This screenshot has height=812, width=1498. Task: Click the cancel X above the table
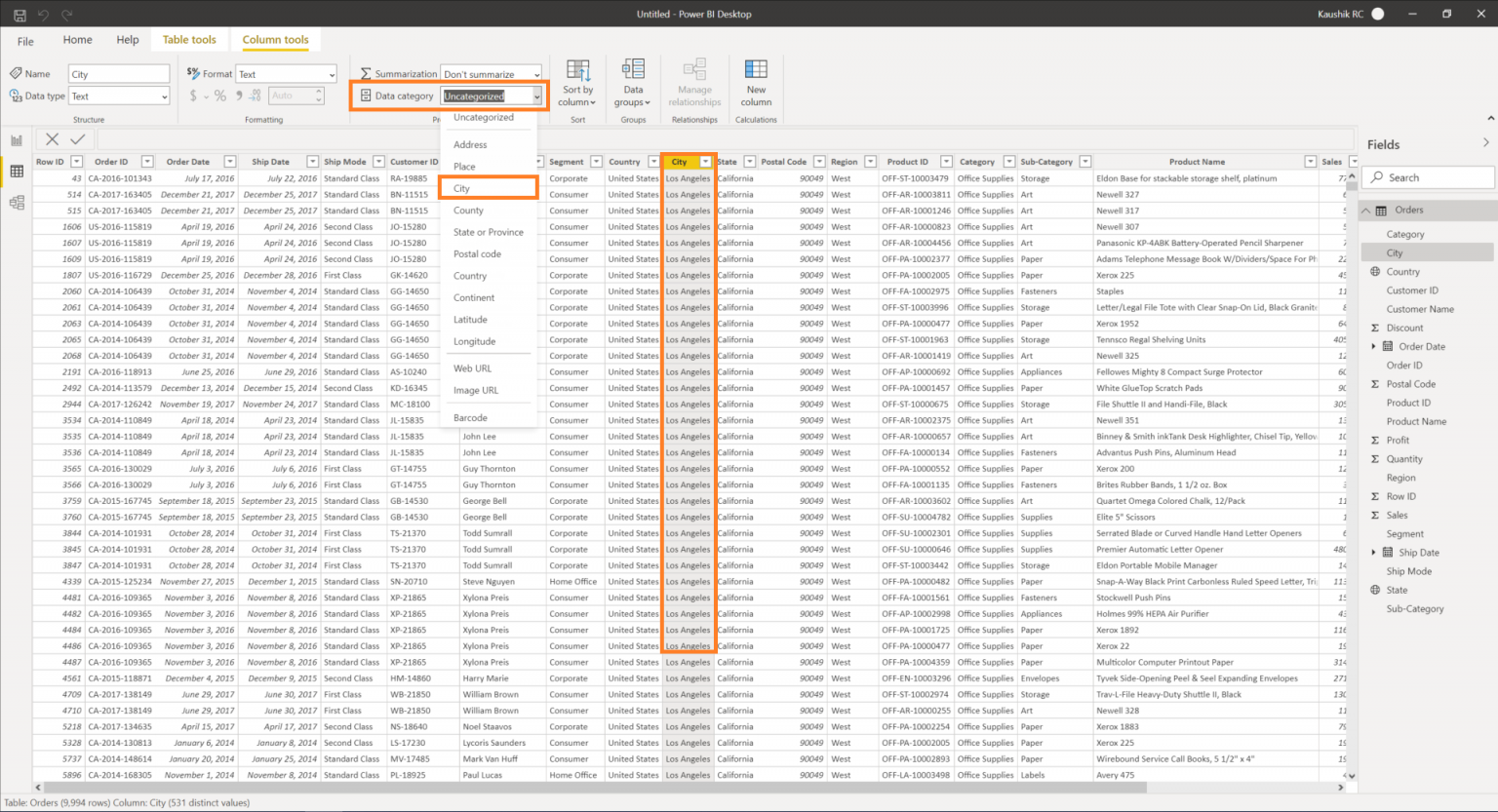pos(52,139)
